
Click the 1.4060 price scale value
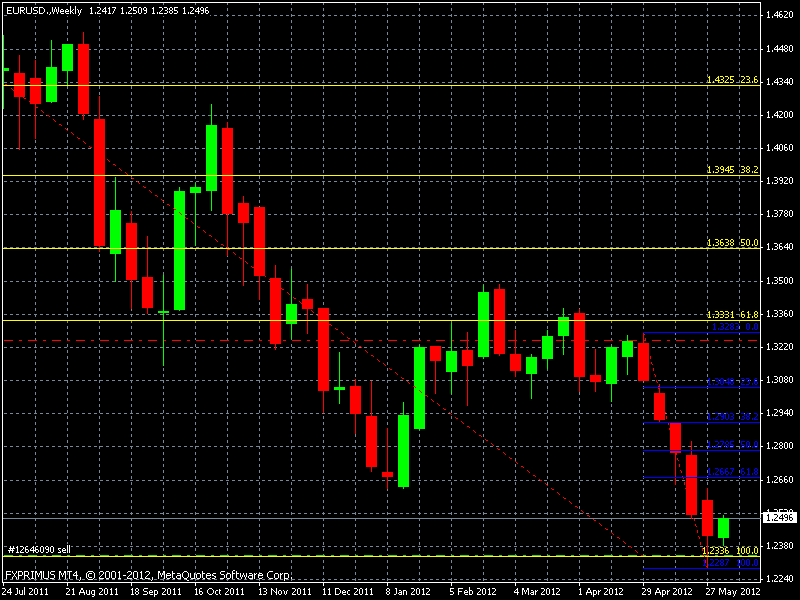coord(780,148)
